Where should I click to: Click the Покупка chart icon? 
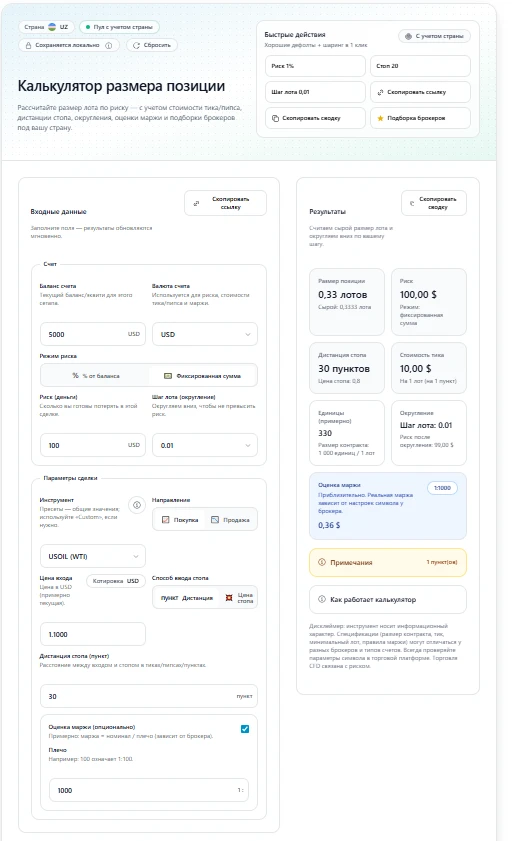pyautogui.click(x=166, y=520)
